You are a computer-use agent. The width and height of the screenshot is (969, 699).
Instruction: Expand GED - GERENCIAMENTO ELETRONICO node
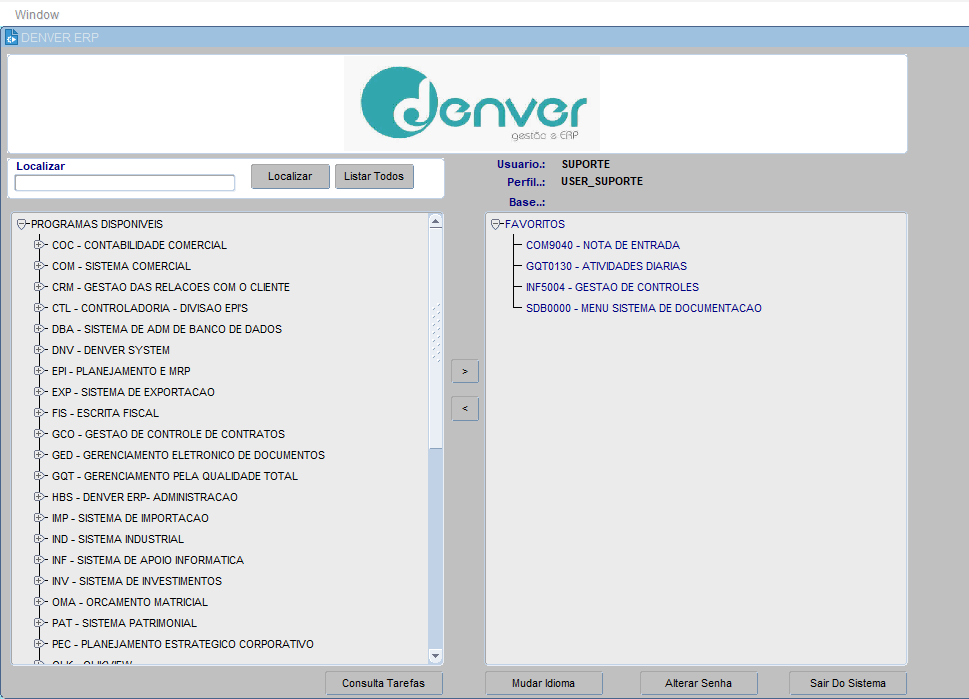click(39, 455)
